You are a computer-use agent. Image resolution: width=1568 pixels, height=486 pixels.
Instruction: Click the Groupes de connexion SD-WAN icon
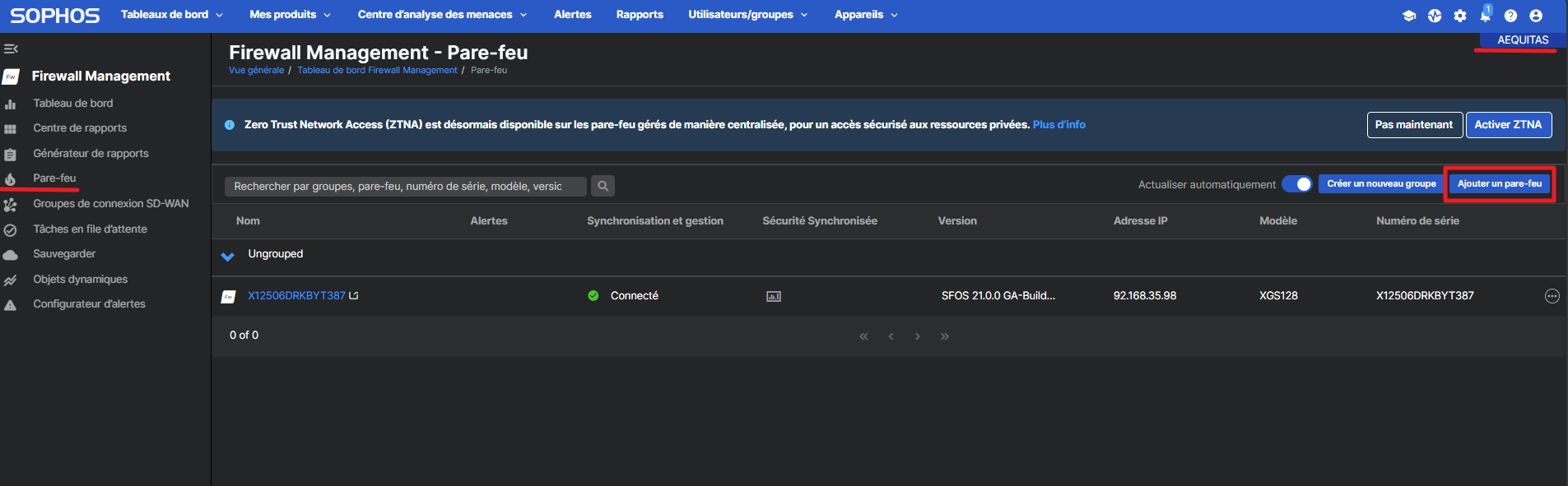[10, 205]
